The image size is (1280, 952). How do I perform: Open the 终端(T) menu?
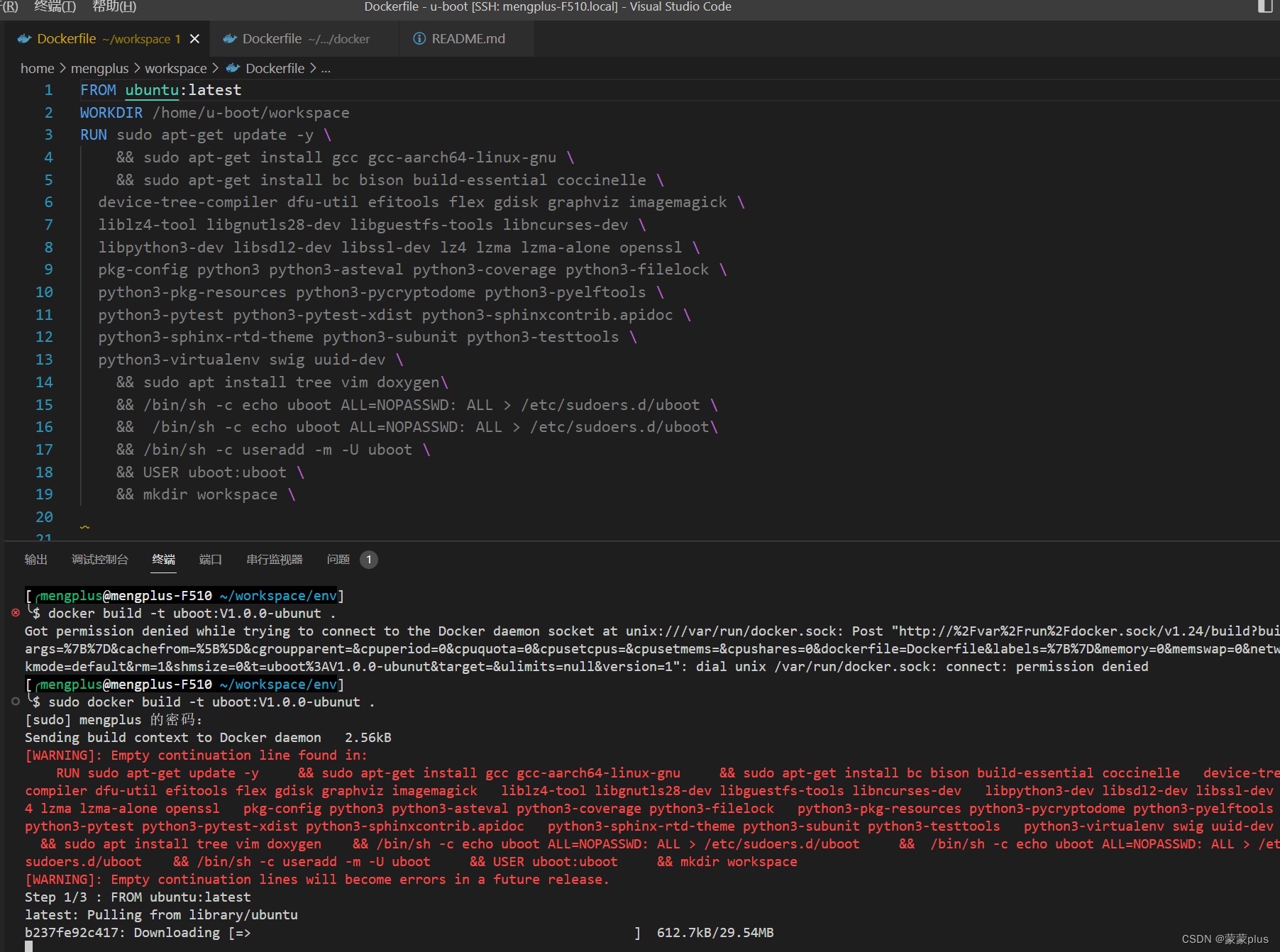point(54,6)
